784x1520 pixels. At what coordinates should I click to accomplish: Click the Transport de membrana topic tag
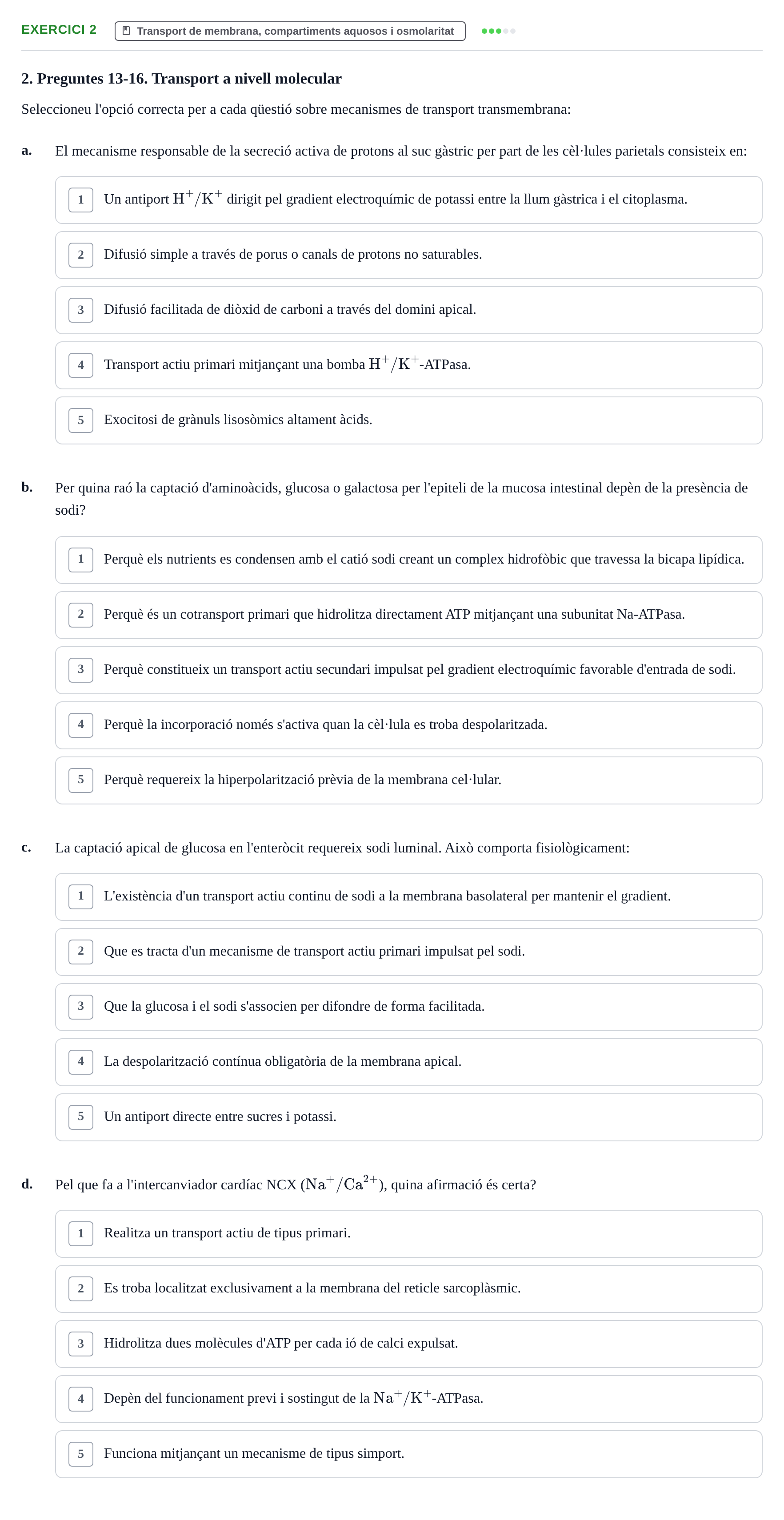pos(290,31)
